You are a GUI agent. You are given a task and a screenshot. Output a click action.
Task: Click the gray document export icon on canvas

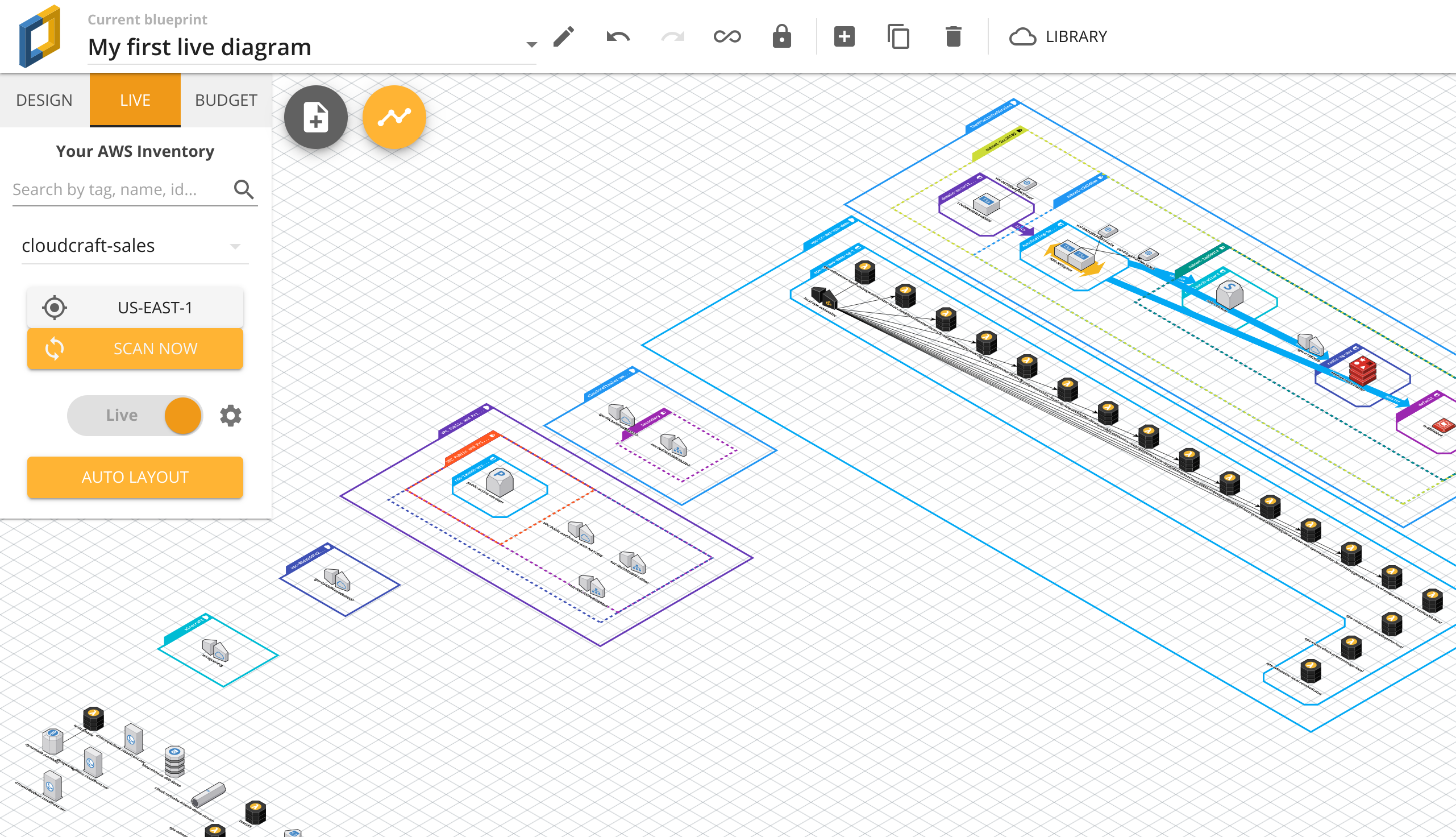click(x=315, y=117)
